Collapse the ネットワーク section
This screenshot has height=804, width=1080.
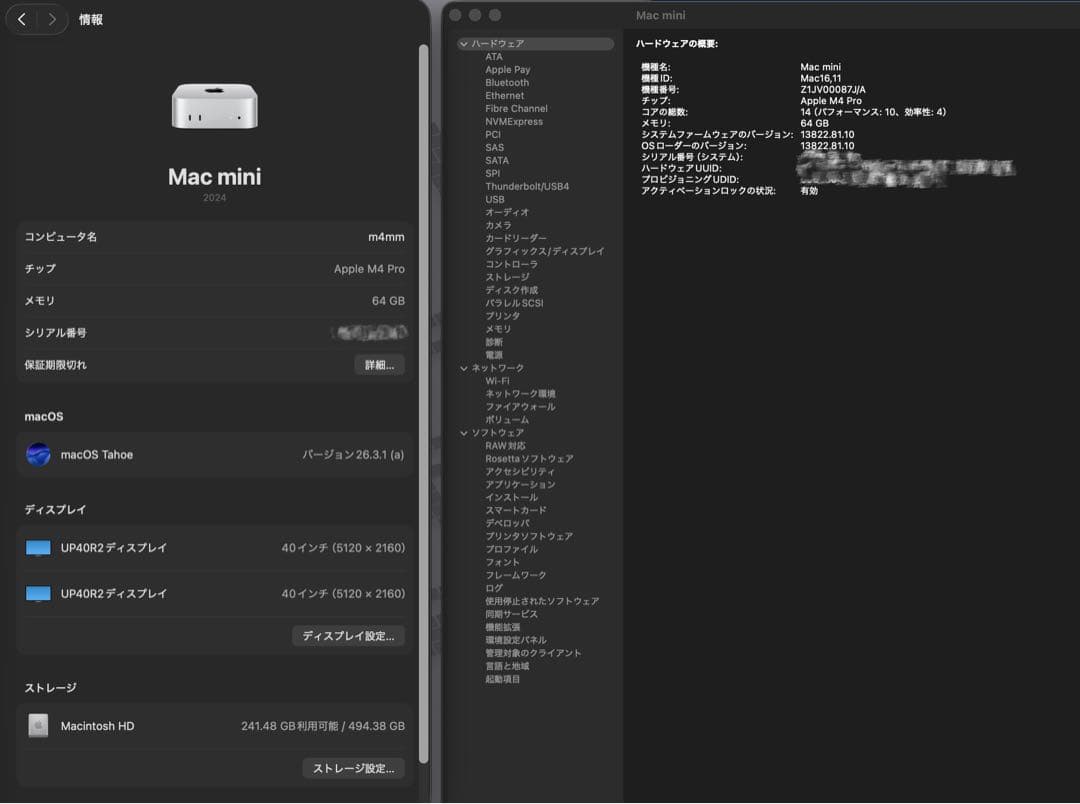click(464, 369)
